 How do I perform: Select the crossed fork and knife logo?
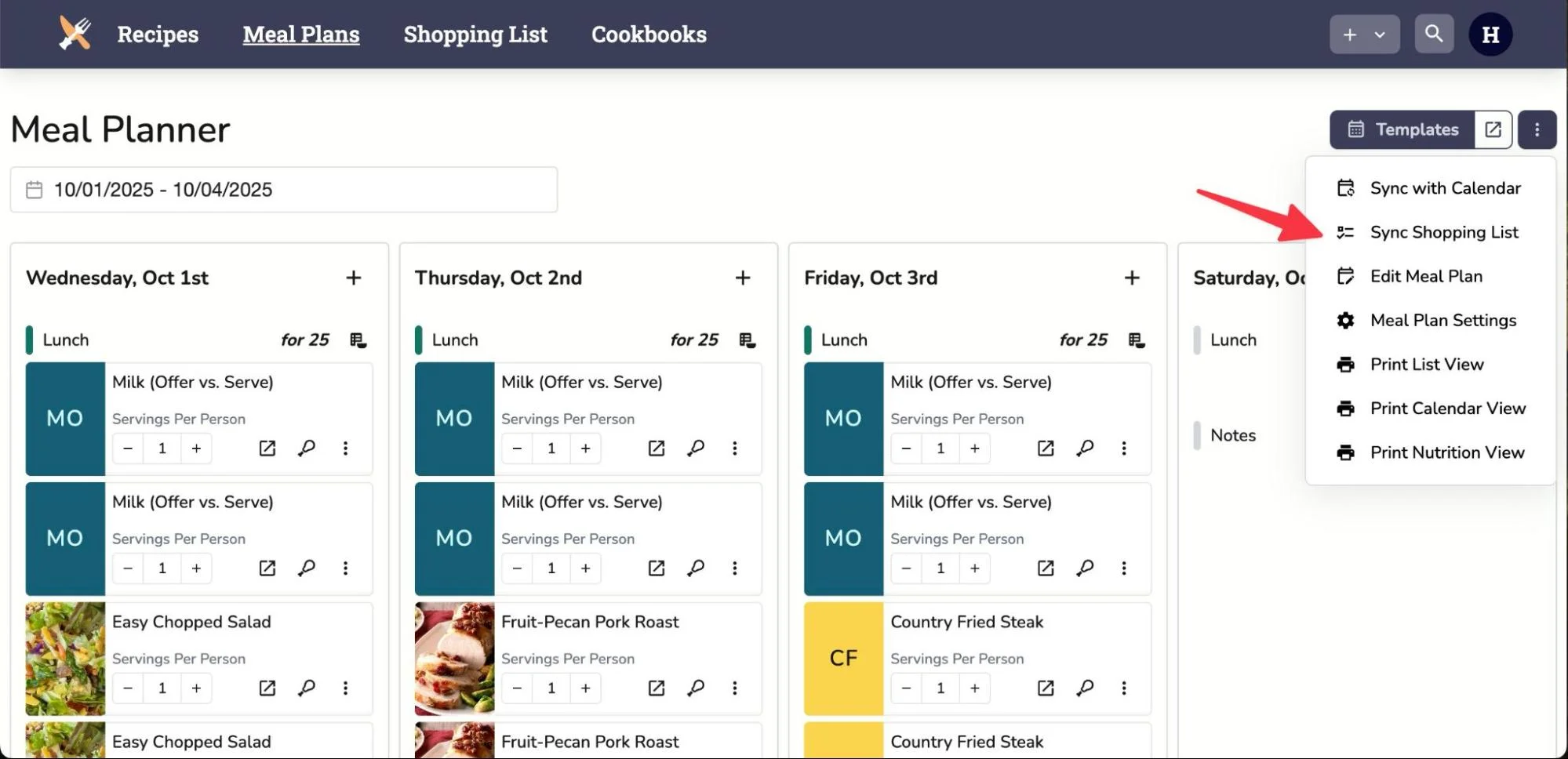tap(74, 34)
